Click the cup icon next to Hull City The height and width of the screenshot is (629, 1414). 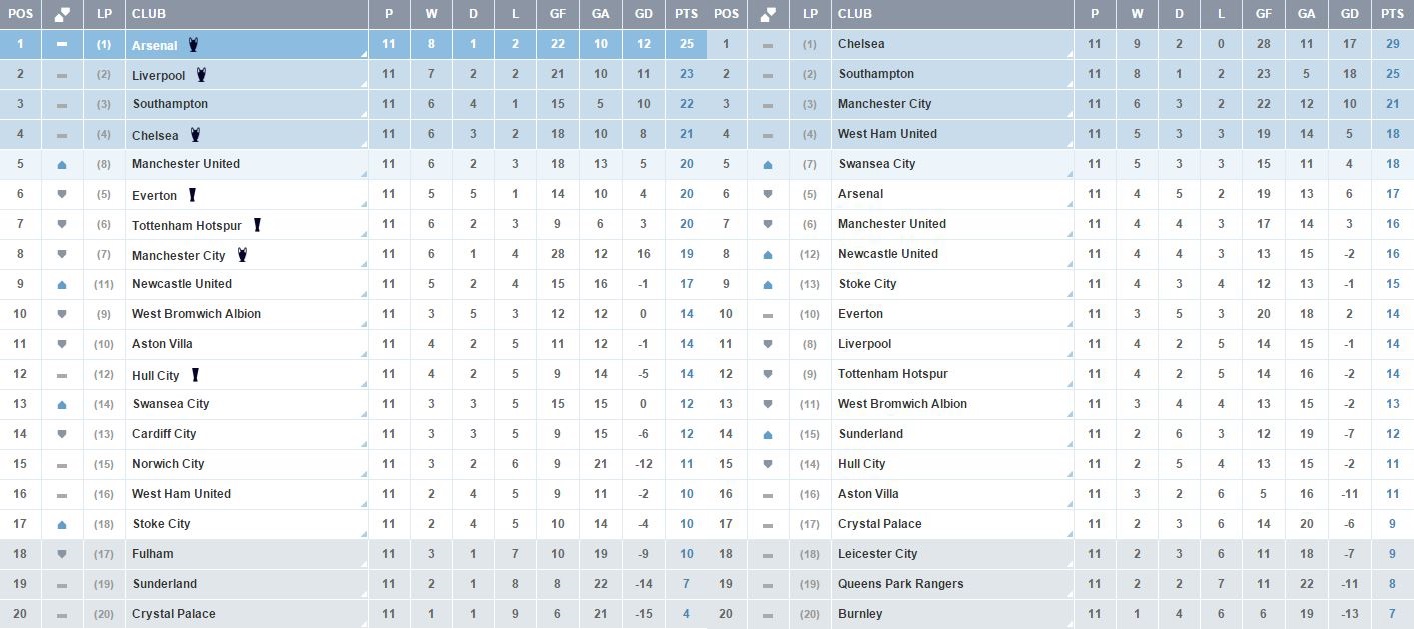pos(195,375)
